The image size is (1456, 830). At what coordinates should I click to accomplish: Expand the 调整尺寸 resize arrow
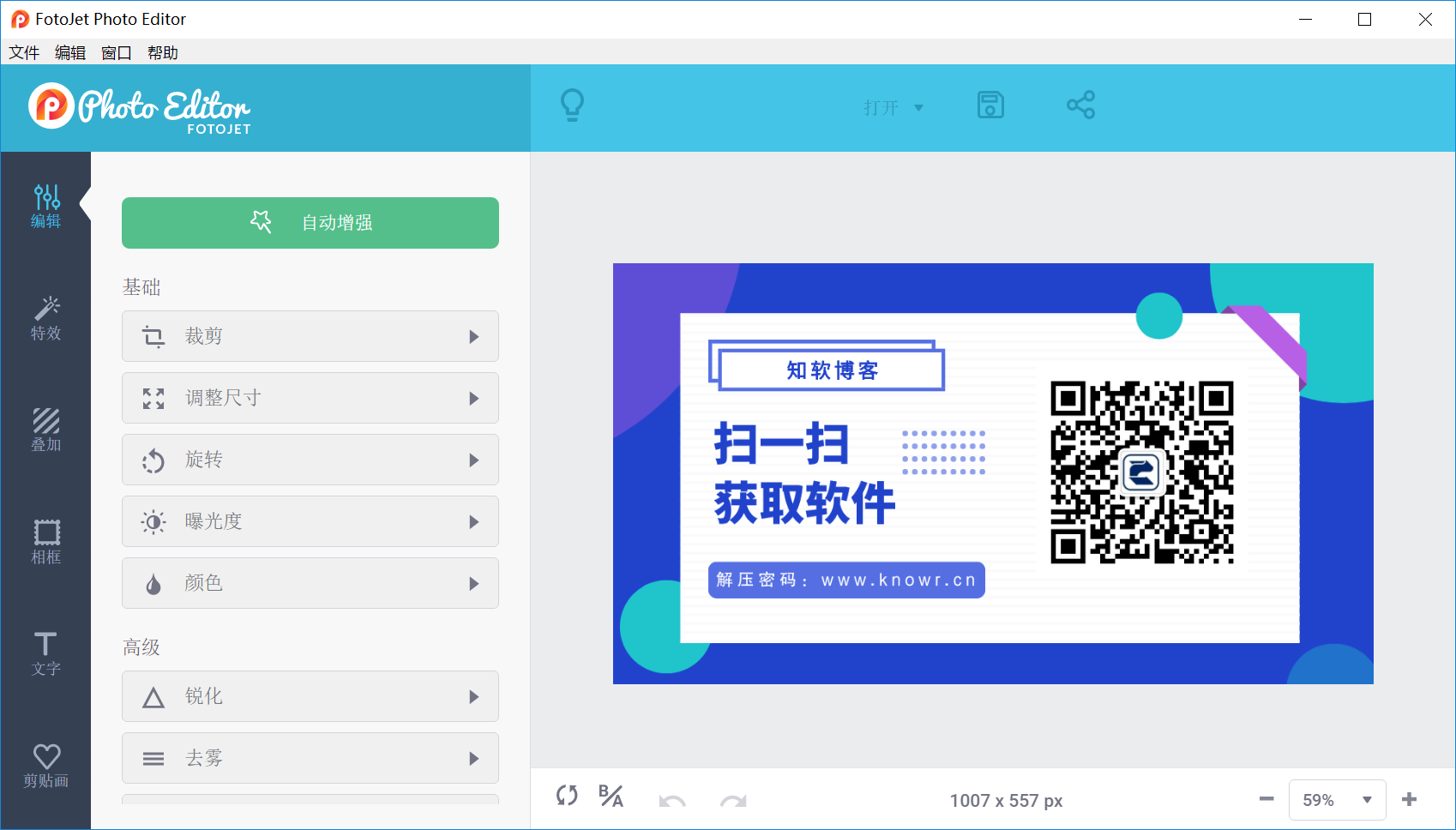(x=474, y=399)
